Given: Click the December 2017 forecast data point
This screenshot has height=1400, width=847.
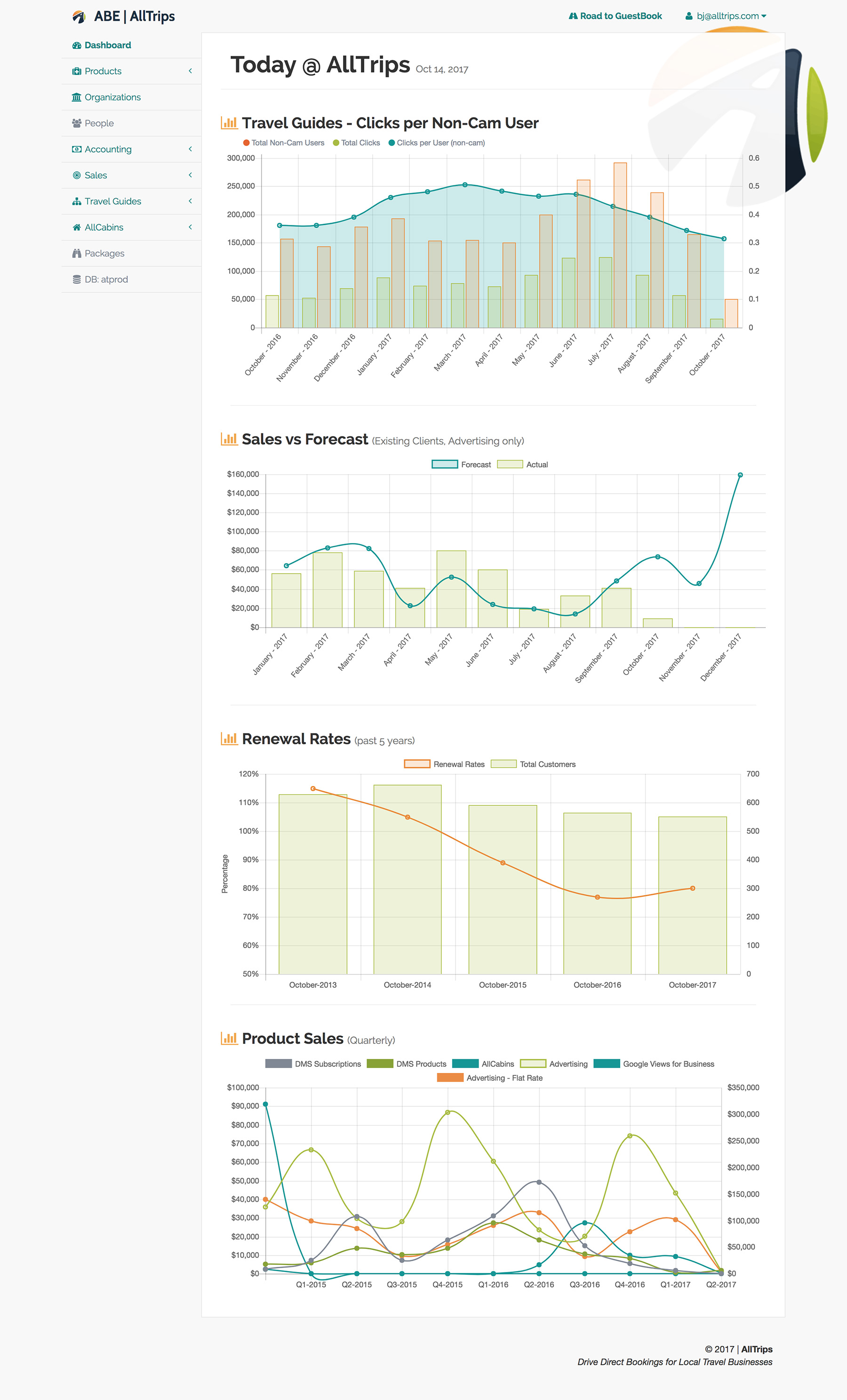Looking at the screenshot, I should coord(740,475).
